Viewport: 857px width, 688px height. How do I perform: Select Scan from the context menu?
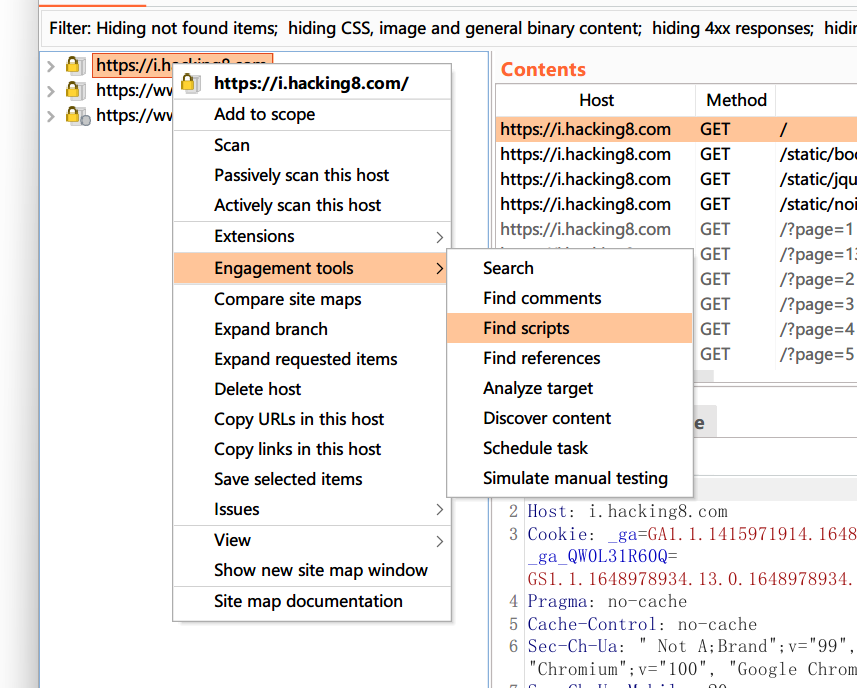pos(312,145)
